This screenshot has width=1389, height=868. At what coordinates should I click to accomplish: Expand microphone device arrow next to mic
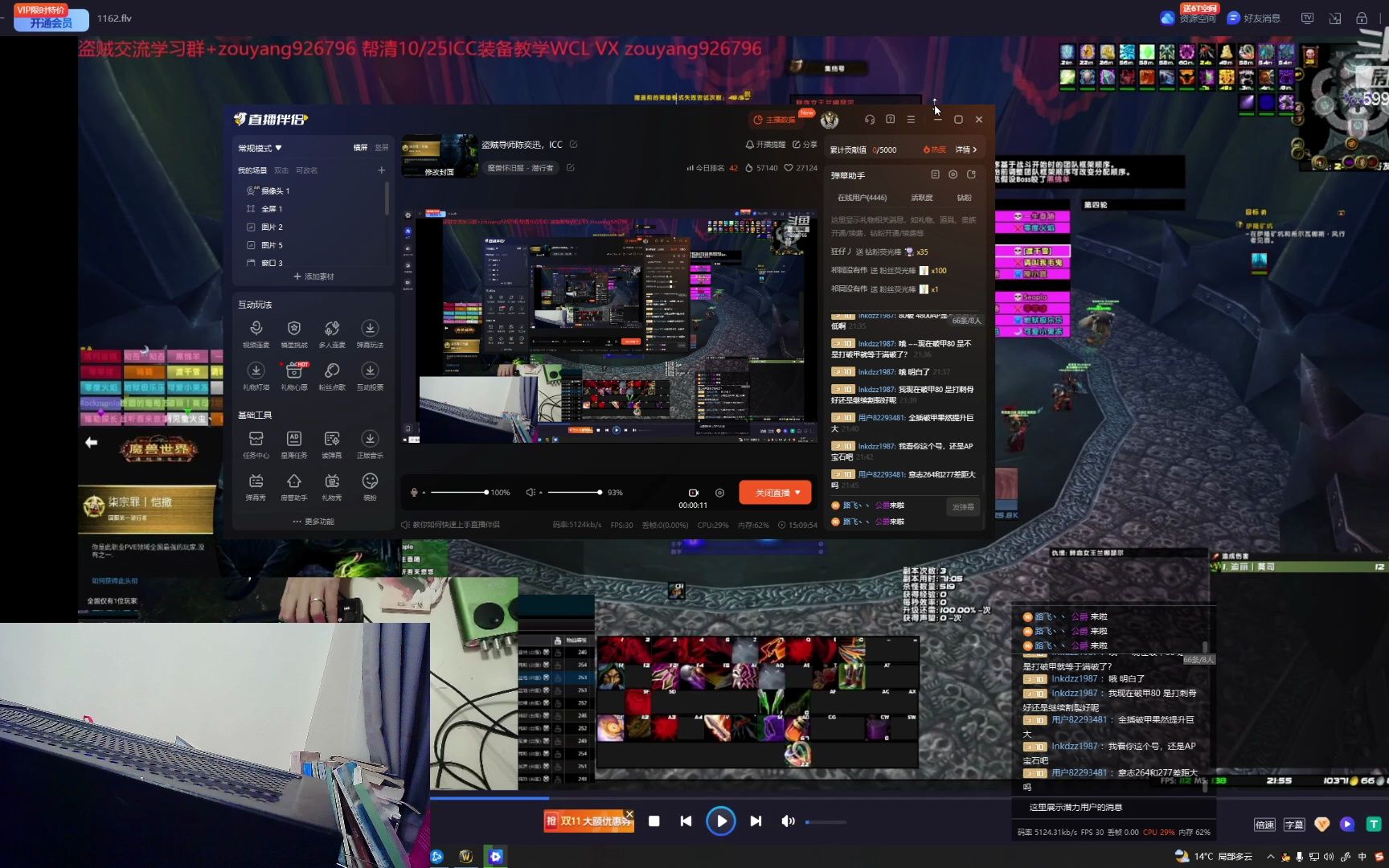[x=424, y=493]
